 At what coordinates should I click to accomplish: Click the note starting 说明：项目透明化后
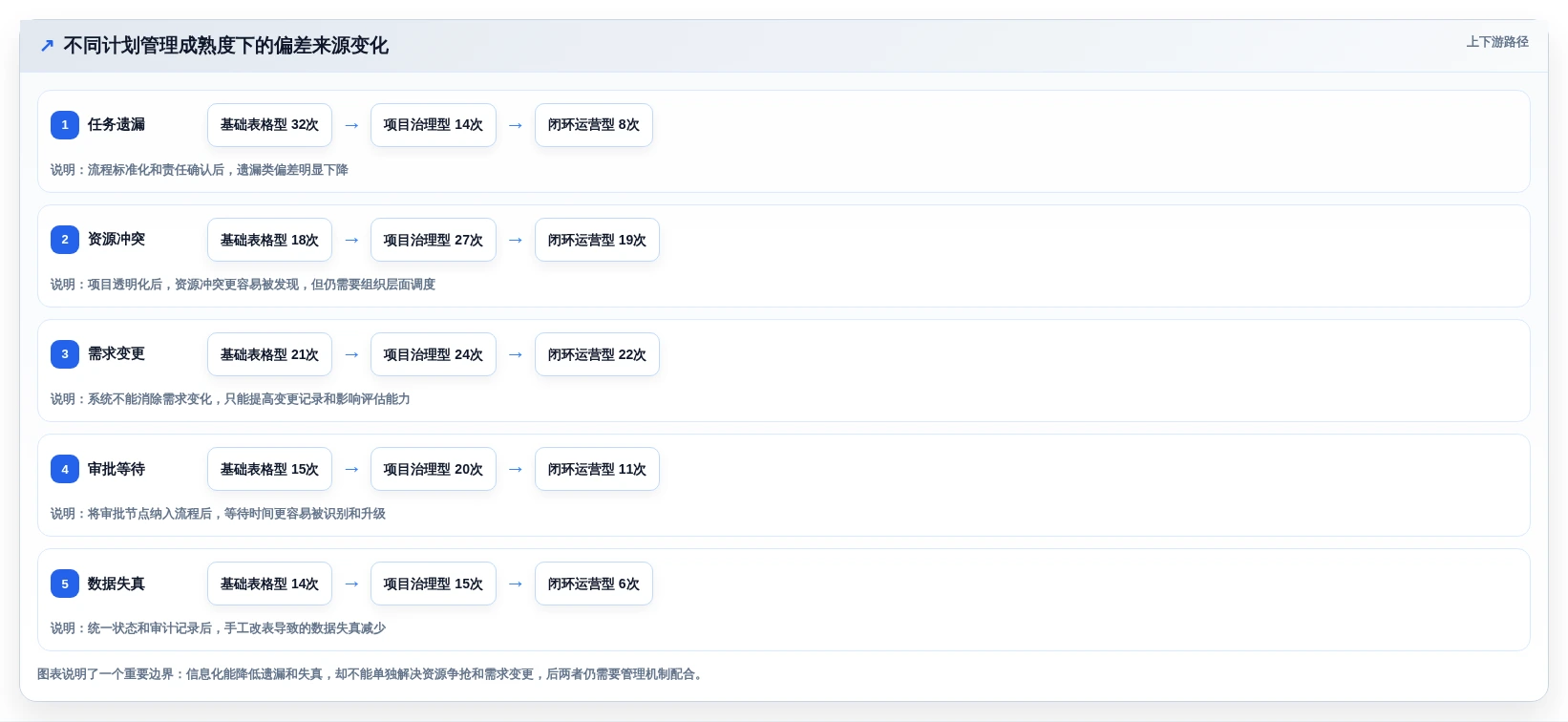coord(244,285)
